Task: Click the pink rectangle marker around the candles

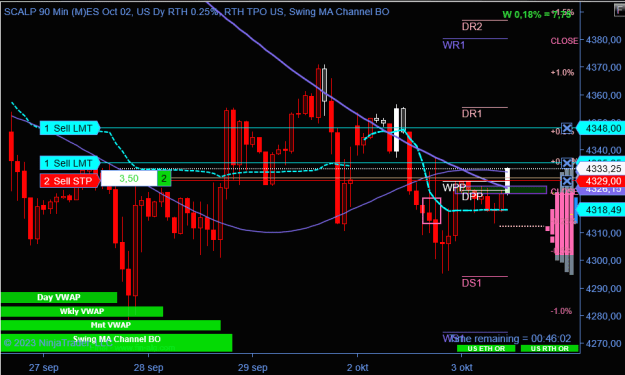Action: point(432,210)
